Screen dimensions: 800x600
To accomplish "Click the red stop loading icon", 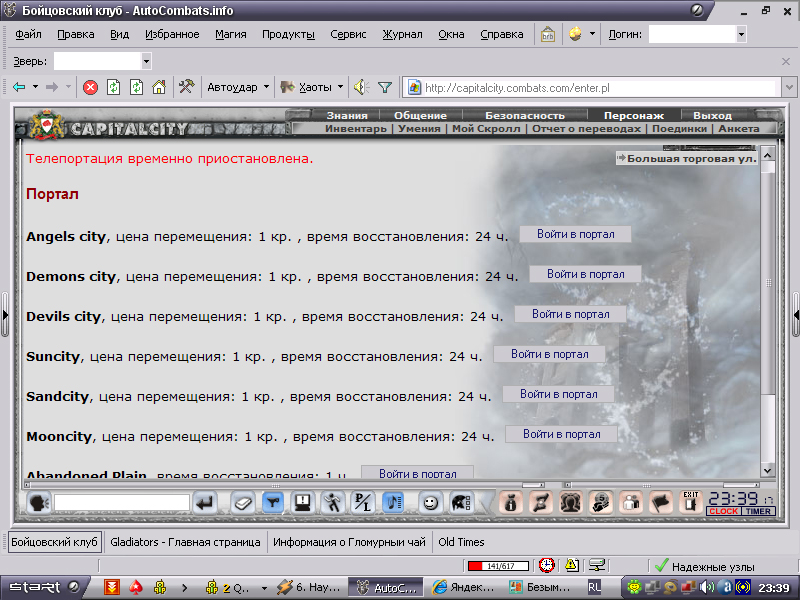I will (x=90, y=87).
